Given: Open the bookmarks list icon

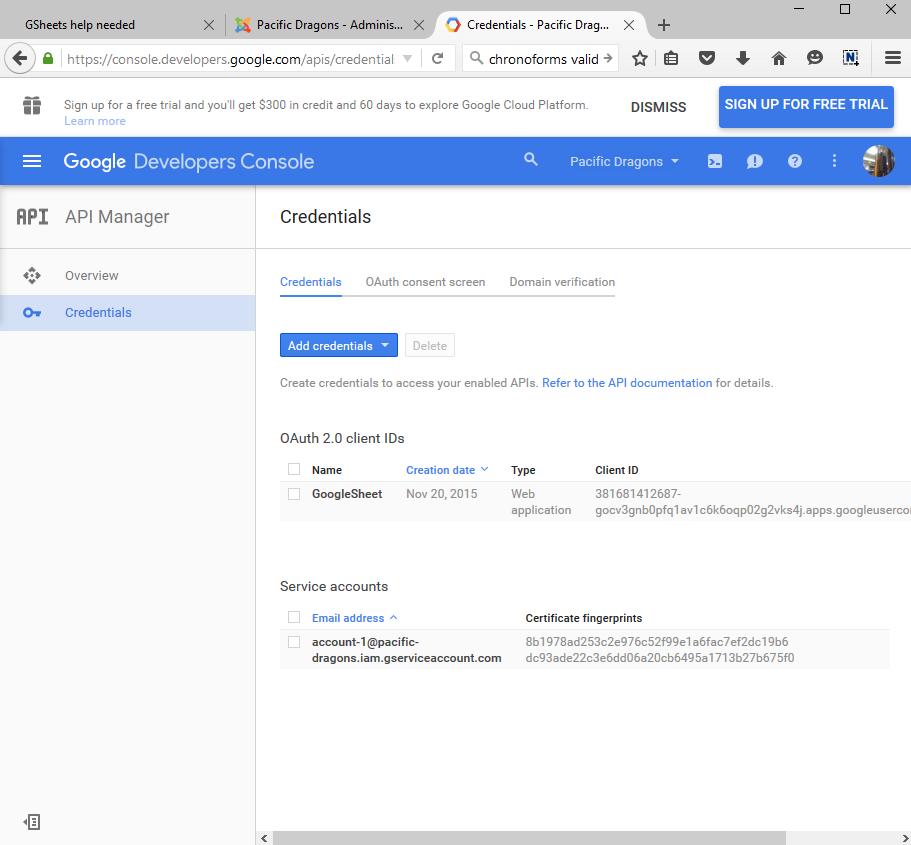Looking at the screenshot, I should point(671,58).
